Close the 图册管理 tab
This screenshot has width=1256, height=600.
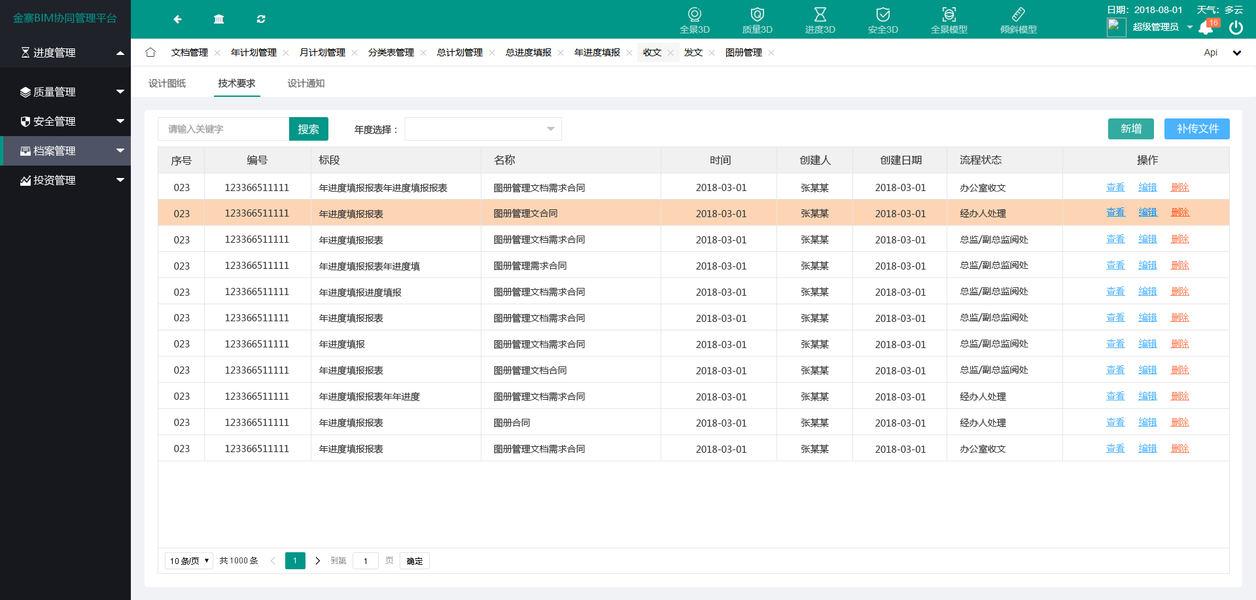point(771,53)
